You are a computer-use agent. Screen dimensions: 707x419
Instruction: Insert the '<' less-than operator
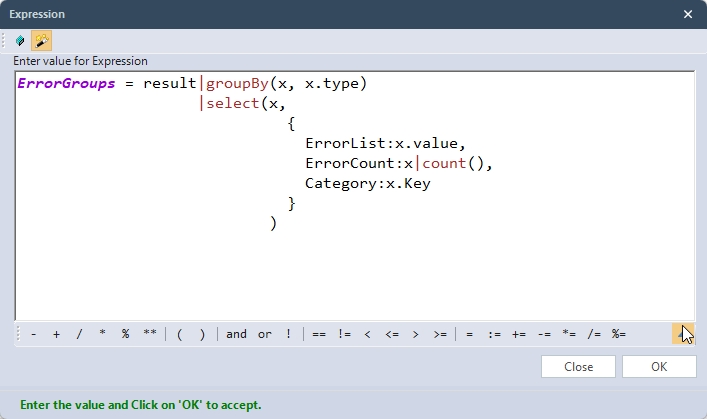(x=367, y=334)
